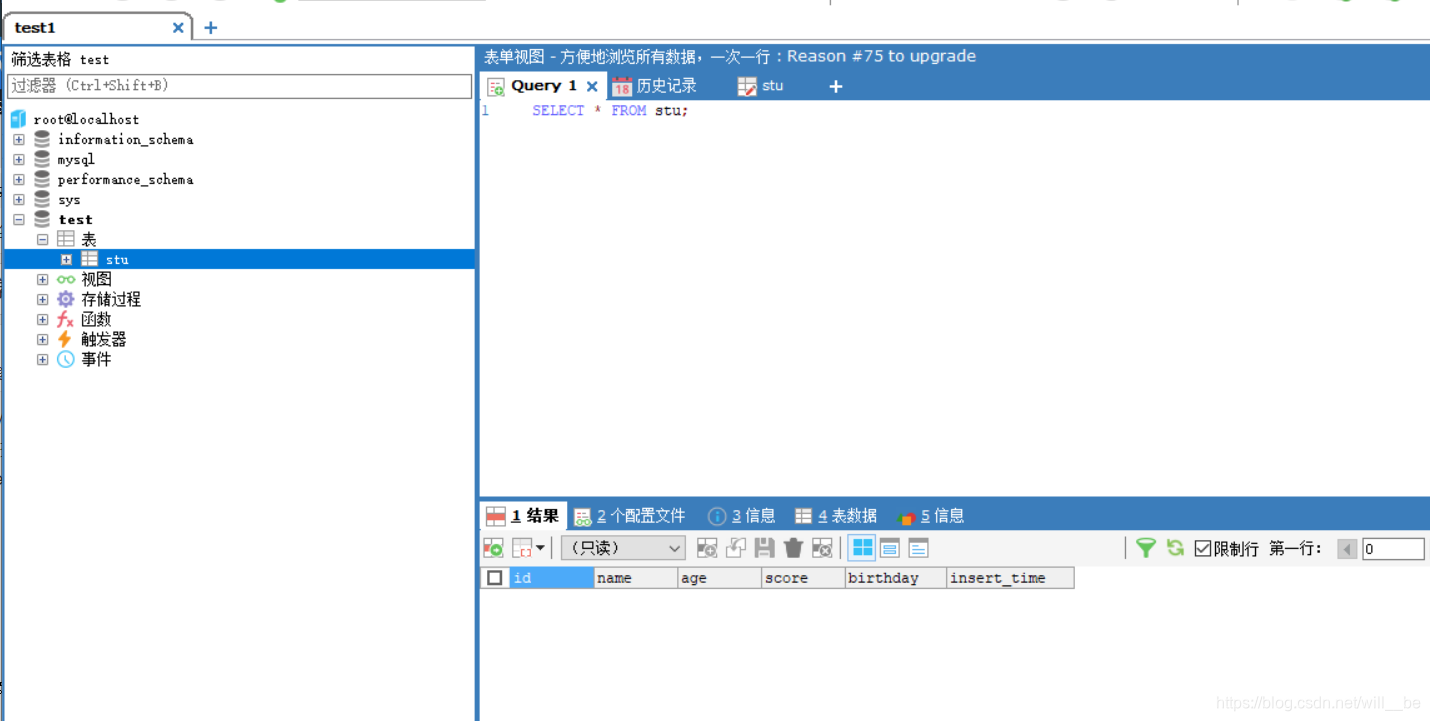
Task: Add a new connection with plus icon
Action: 210,28
